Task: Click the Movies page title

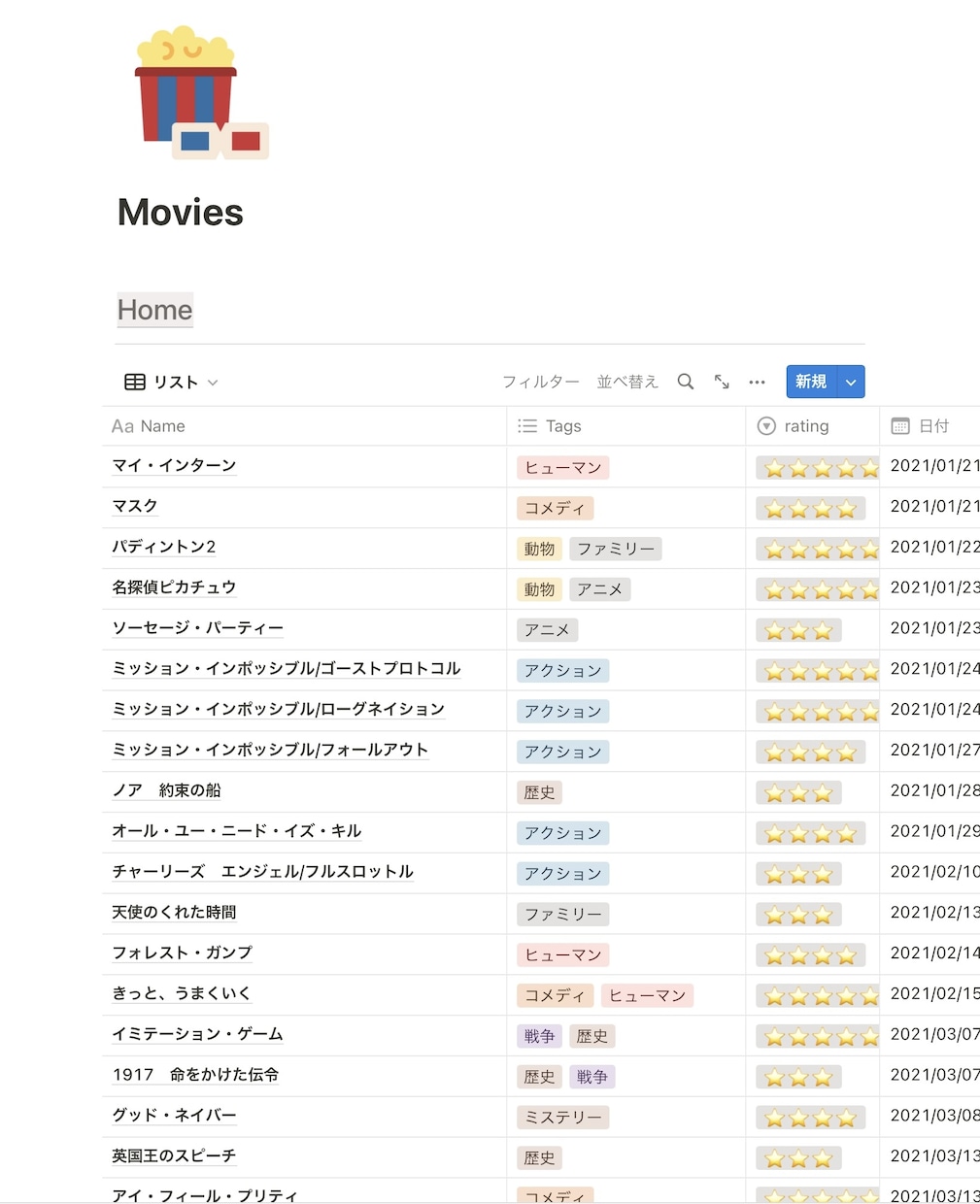Action: pos(181,212)
